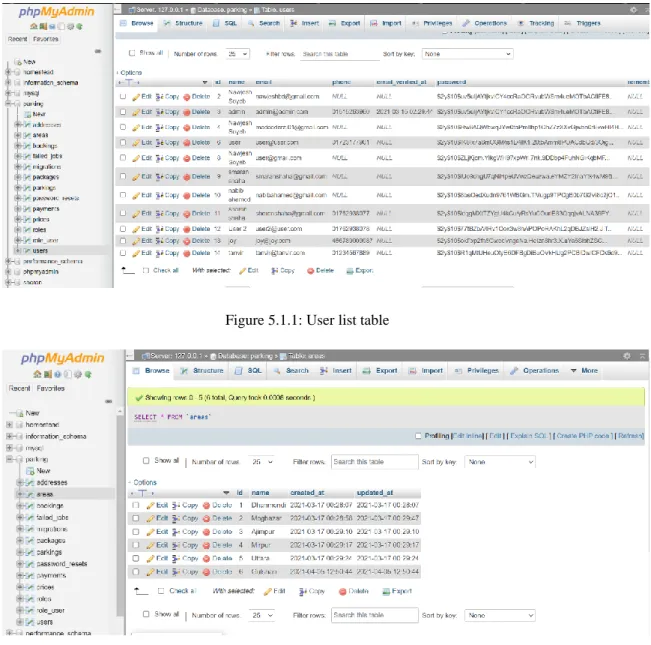Click Copy icon for the User 2 row

[x=159, y=229]
